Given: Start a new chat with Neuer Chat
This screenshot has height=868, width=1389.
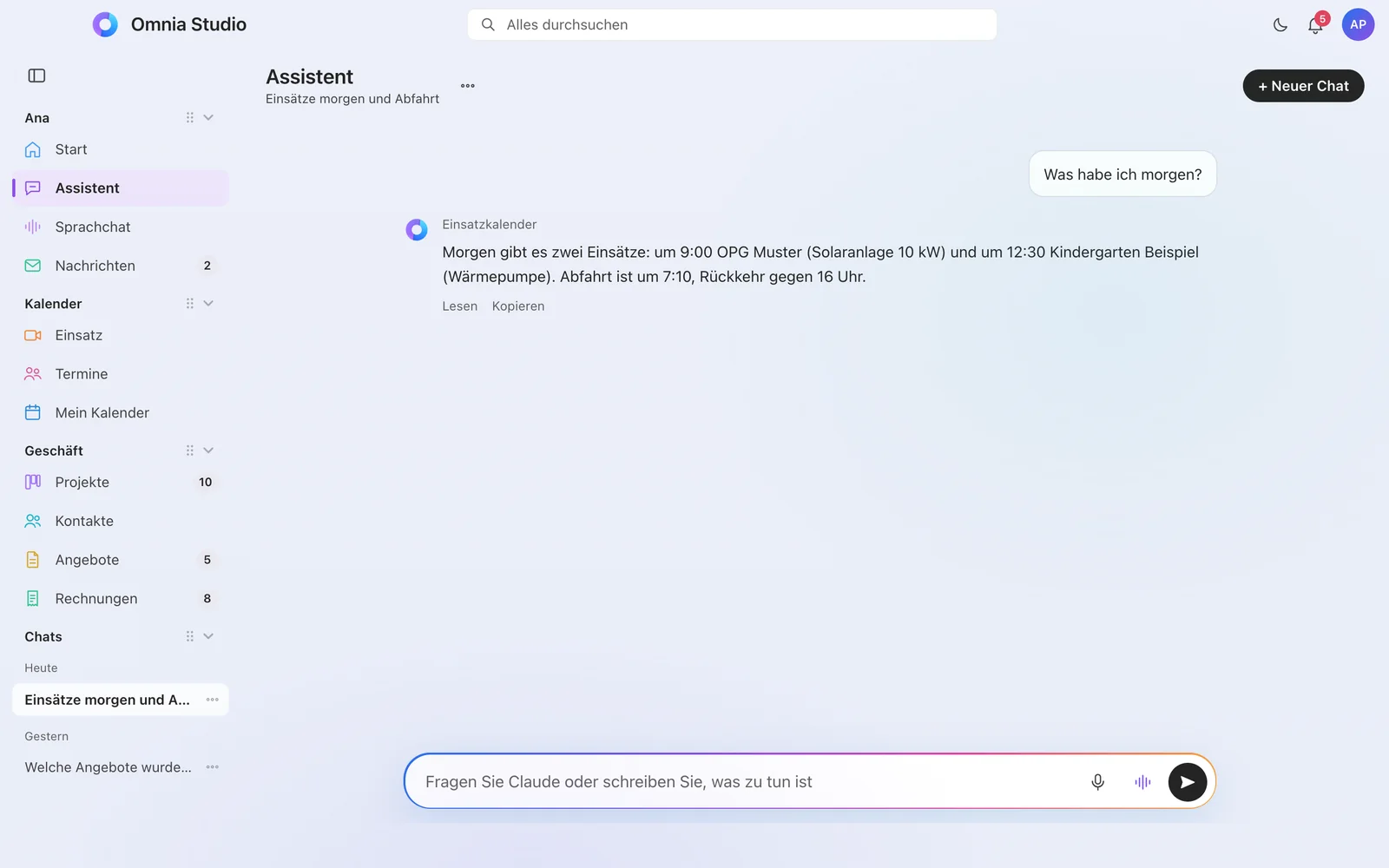Looking at the screenshot, I should pyautogui.click(x=1303, y=86).
